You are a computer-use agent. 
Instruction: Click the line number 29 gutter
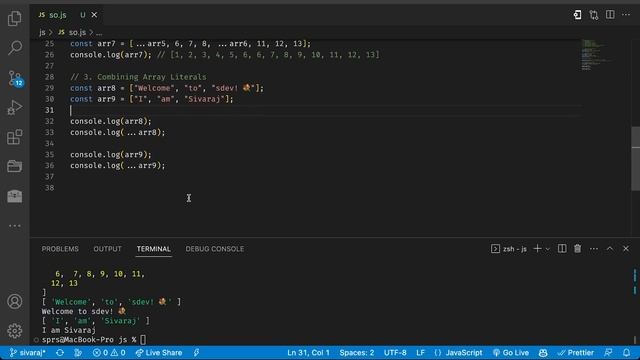pyautogui.click(x=49, y=88)
